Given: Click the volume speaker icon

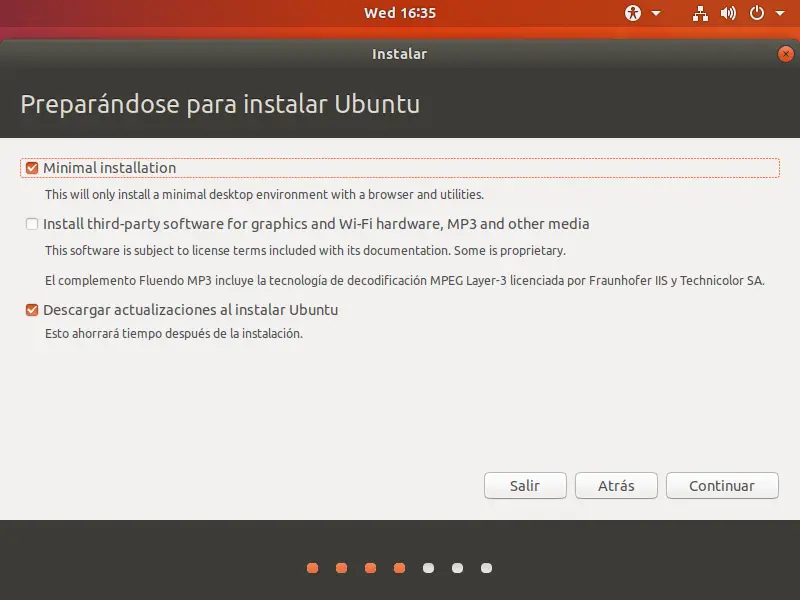Looking at the screenshot, I should [728, 13].
